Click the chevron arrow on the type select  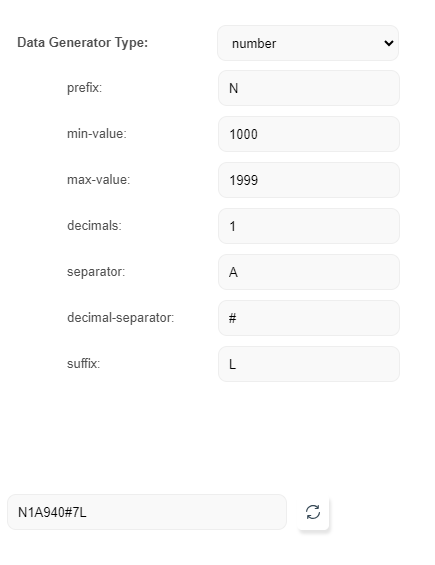[x=389, y=43]
